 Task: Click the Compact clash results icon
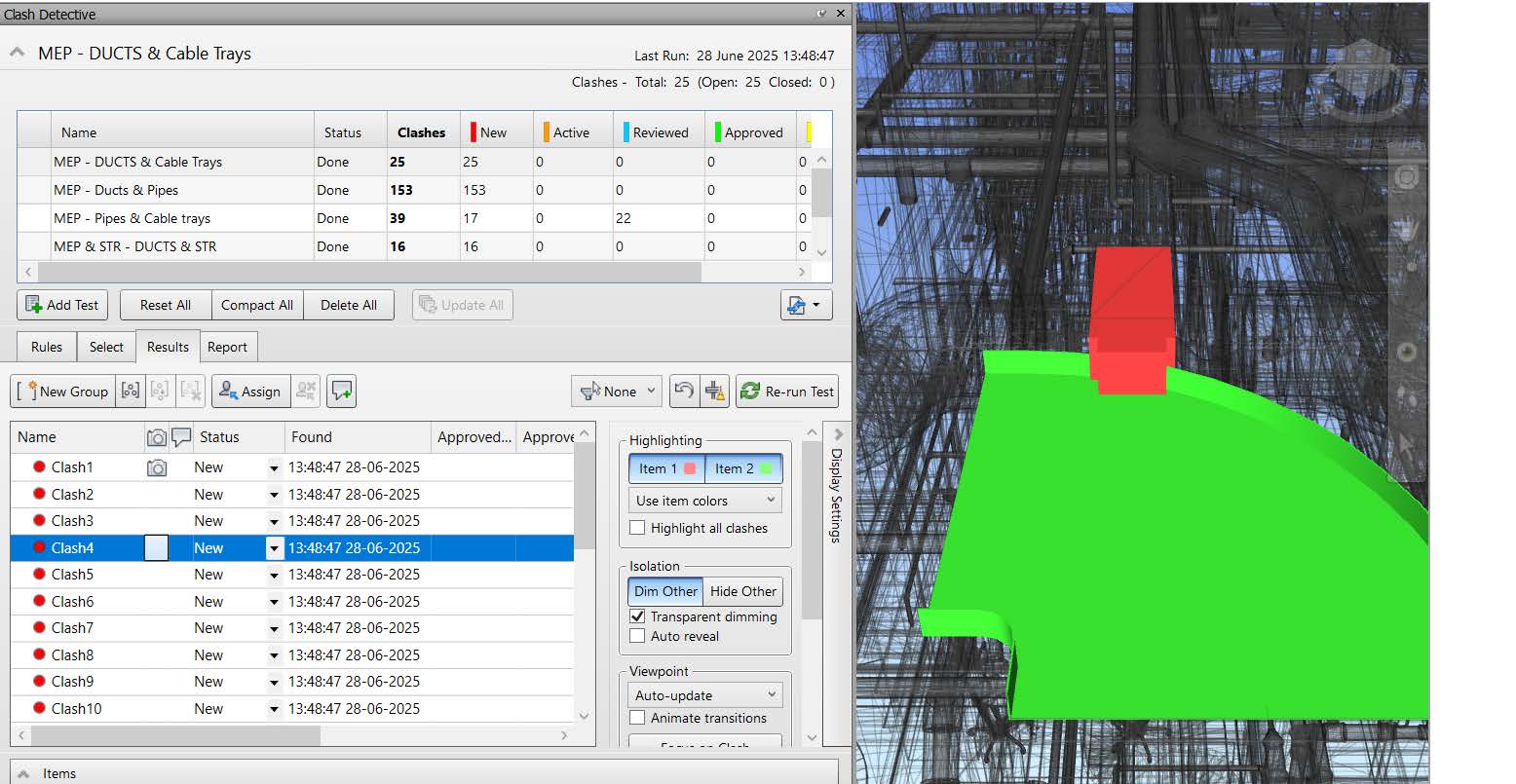pos(714,392)
